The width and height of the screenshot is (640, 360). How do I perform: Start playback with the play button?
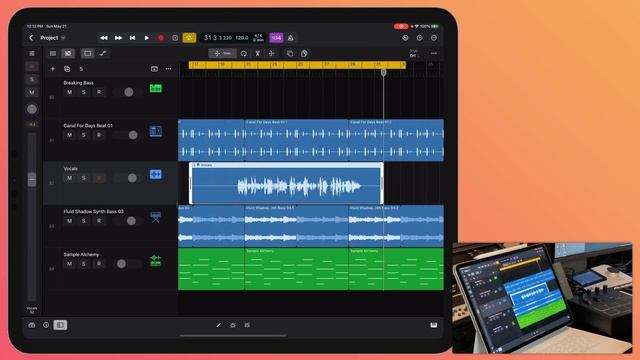pyautogui.click(x=147, y=38)
